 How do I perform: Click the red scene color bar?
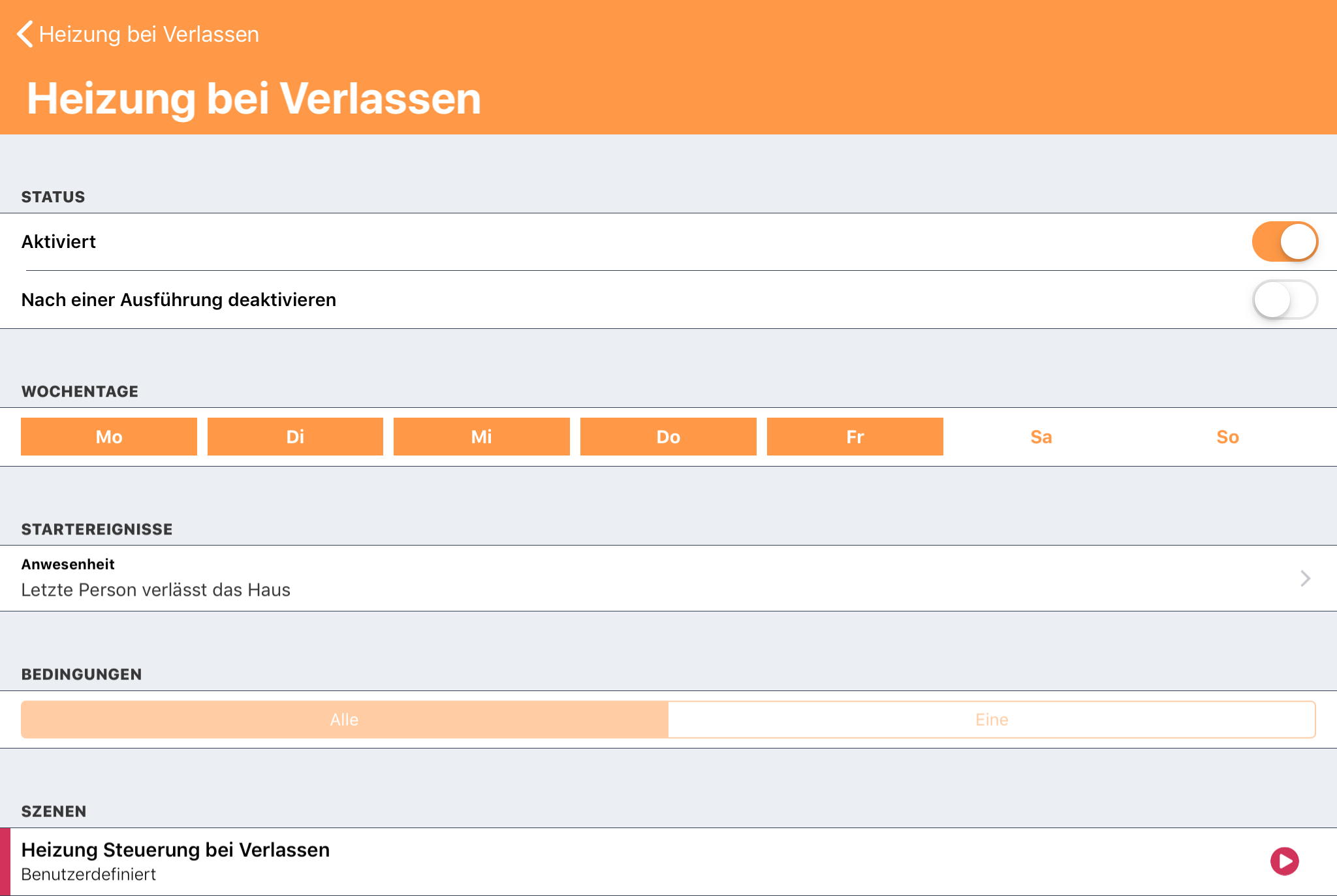pos(5,861)
